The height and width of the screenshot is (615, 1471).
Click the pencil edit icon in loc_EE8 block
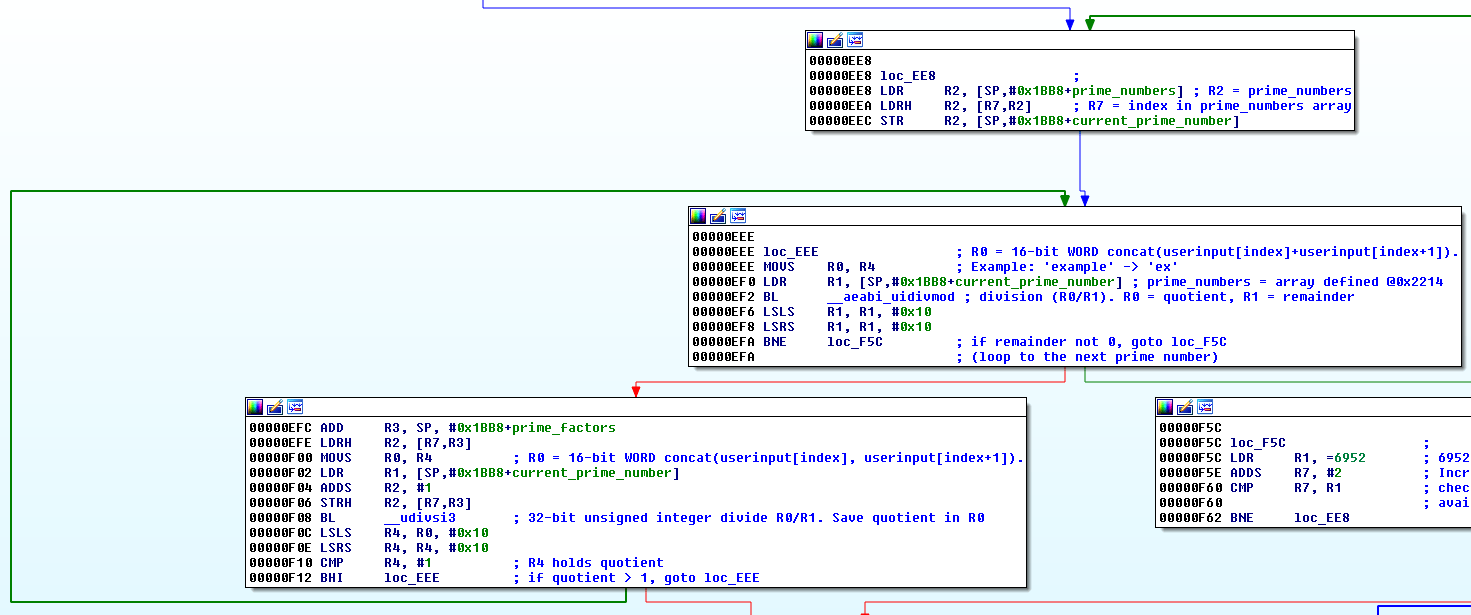(x=835, y=40)
